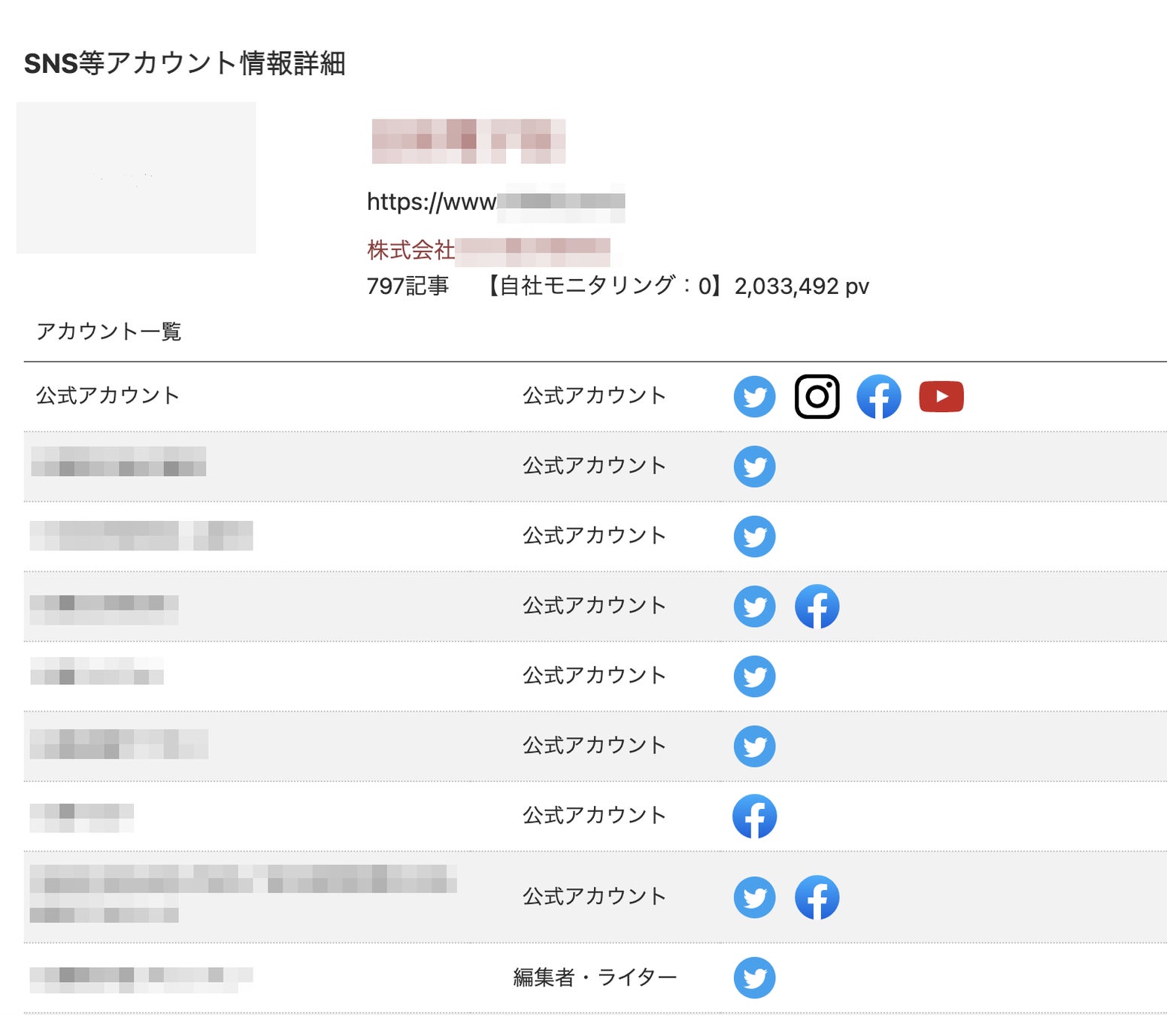Click Twitter icon in the row directly below YouTube row
1176x1015 pixels.
coord(754,466)
